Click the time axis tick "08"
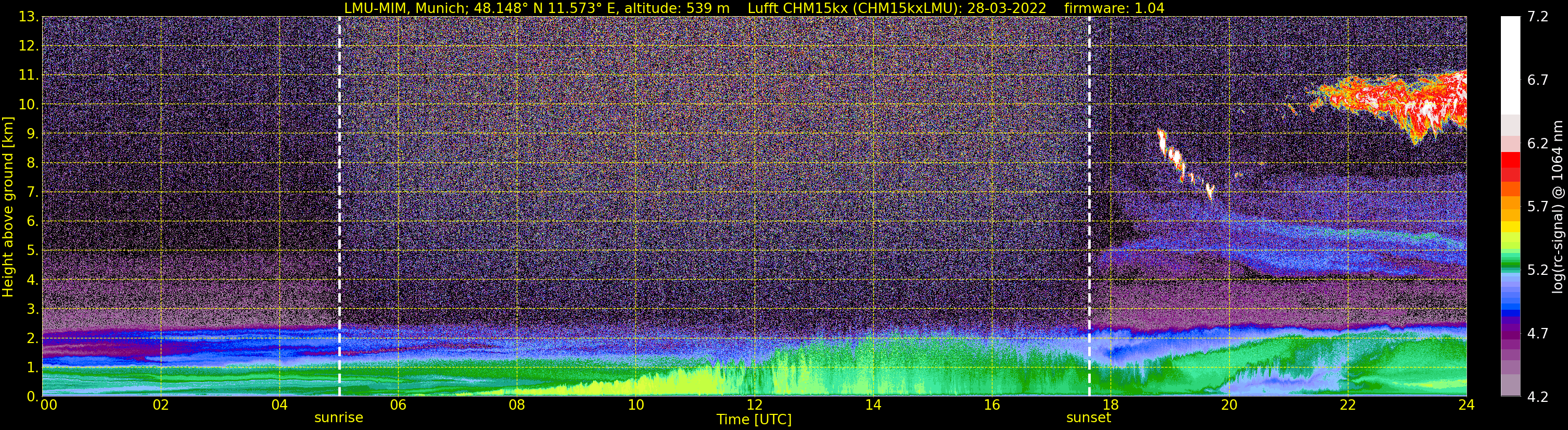This screenshot has width=1568, height=430. [x=517, y=405]
